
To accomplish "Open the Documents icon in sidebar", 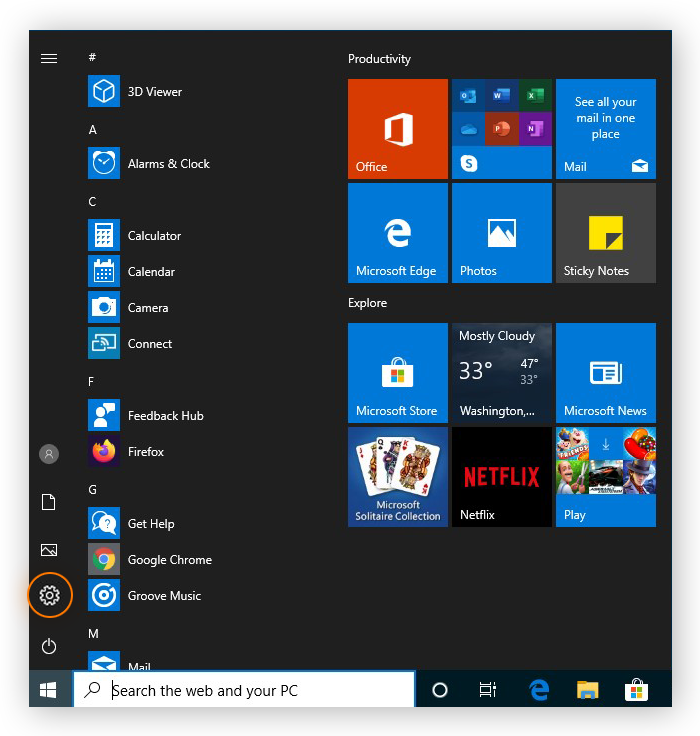I will pos(49,502).
